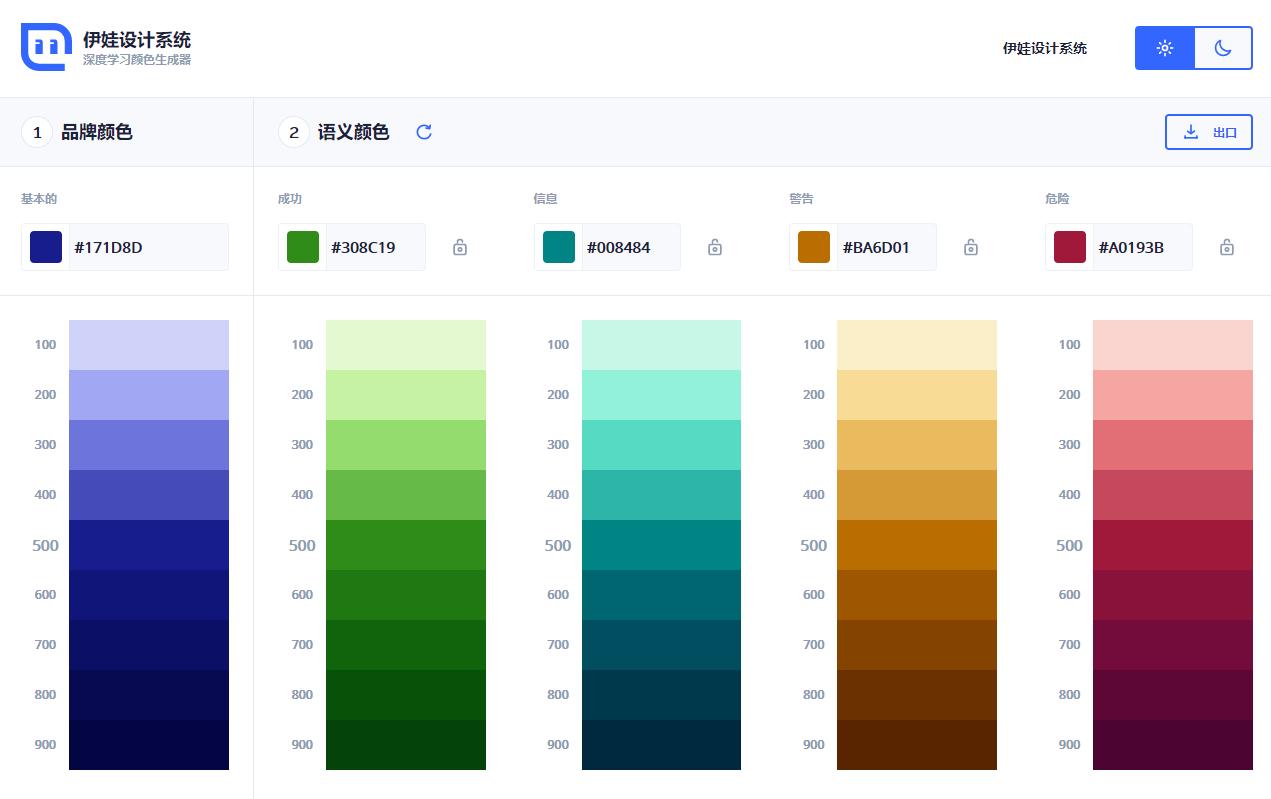Open the 伊娃设计系统 header link

click(x=1045, y=48)
